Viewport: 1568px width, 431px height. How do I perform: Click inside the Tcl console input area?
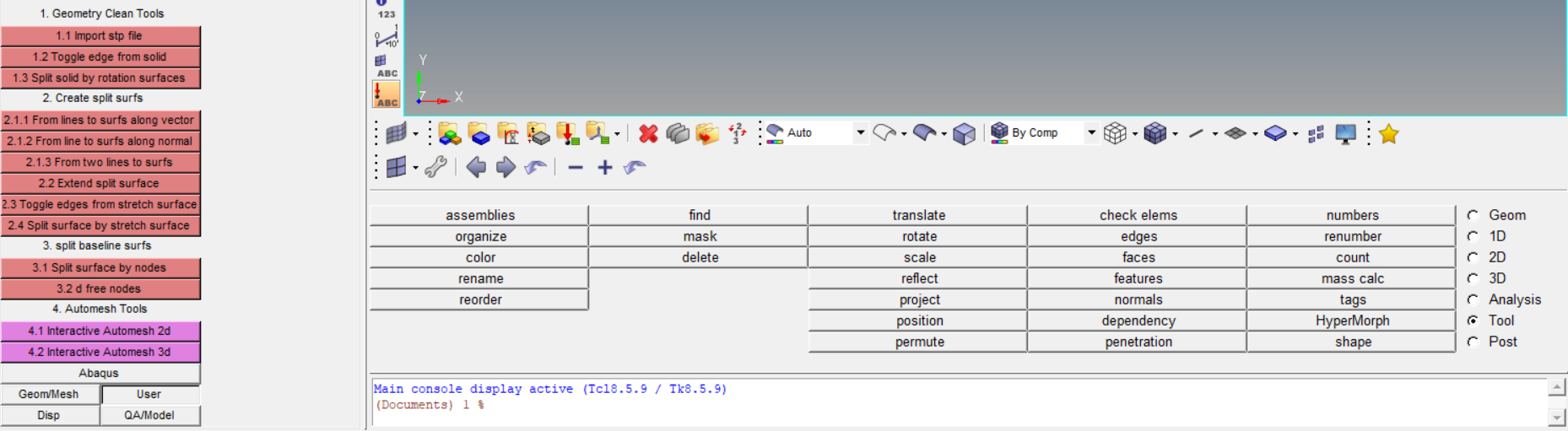coord(958,401)
